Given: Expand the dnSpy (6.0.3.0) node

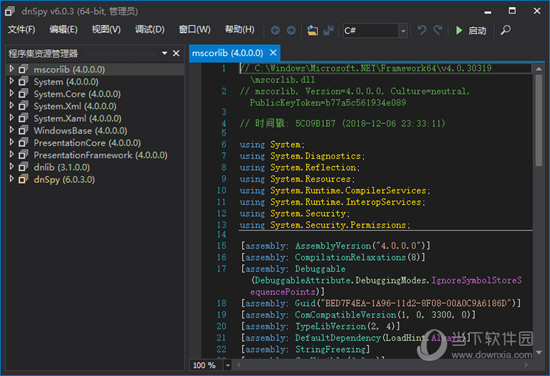Looking at the screenshot, I should [x=12, y=179].
